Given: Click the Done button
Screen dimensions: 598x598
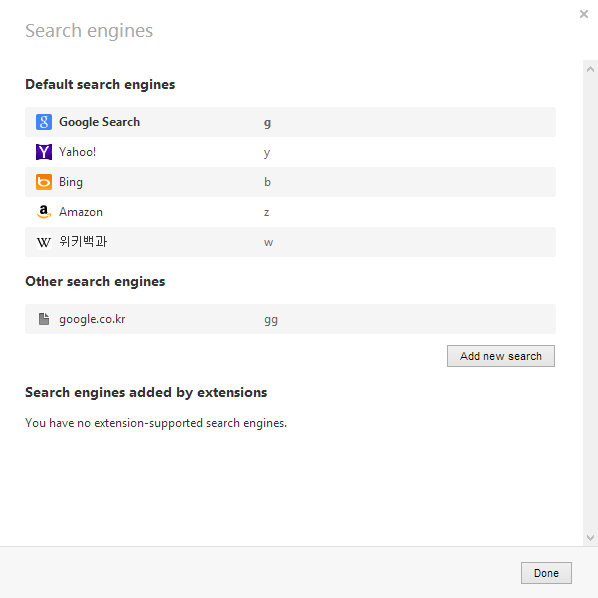Looking at the screenshot, I should (x=546, y=573).
